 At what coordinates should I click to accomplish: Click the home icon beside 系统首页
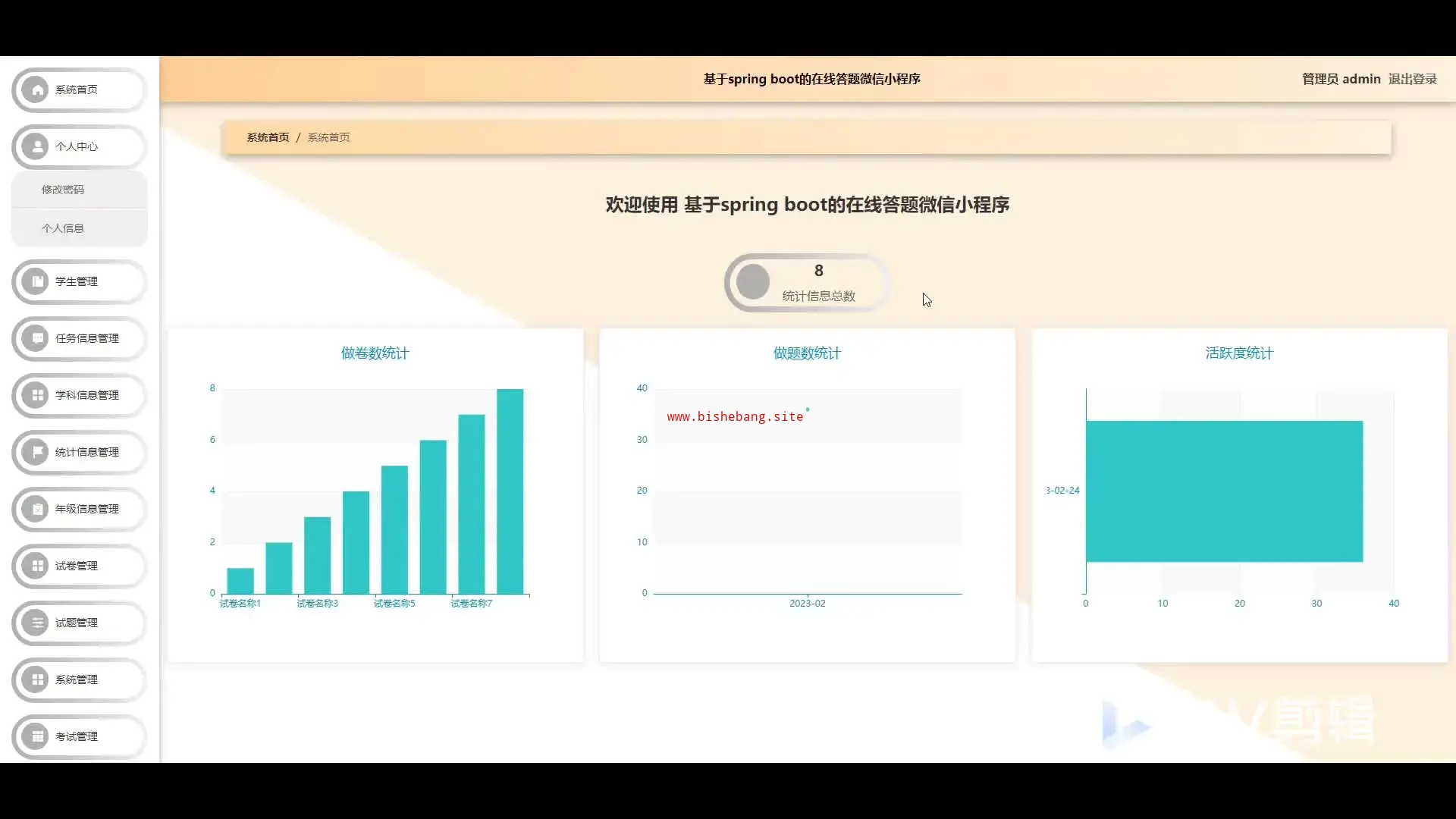point(36,89)
